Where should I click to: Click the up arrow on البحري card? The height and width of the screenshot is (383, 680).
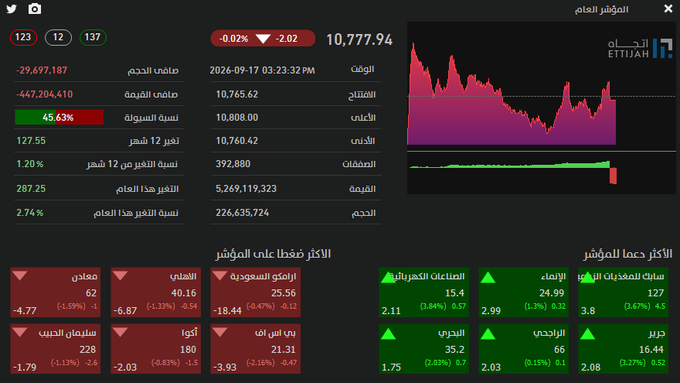click(388, 334)
